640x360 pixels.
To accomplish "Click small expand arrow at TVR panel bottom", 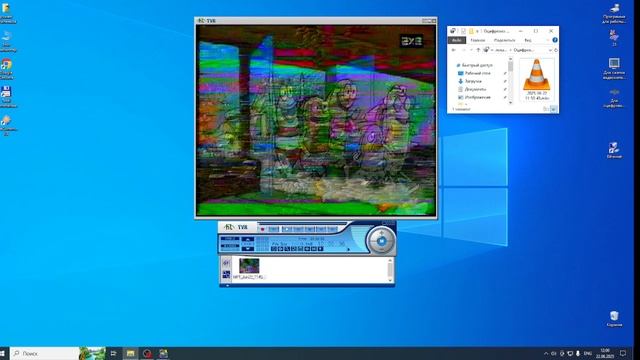I will click(x=227, y=286).
